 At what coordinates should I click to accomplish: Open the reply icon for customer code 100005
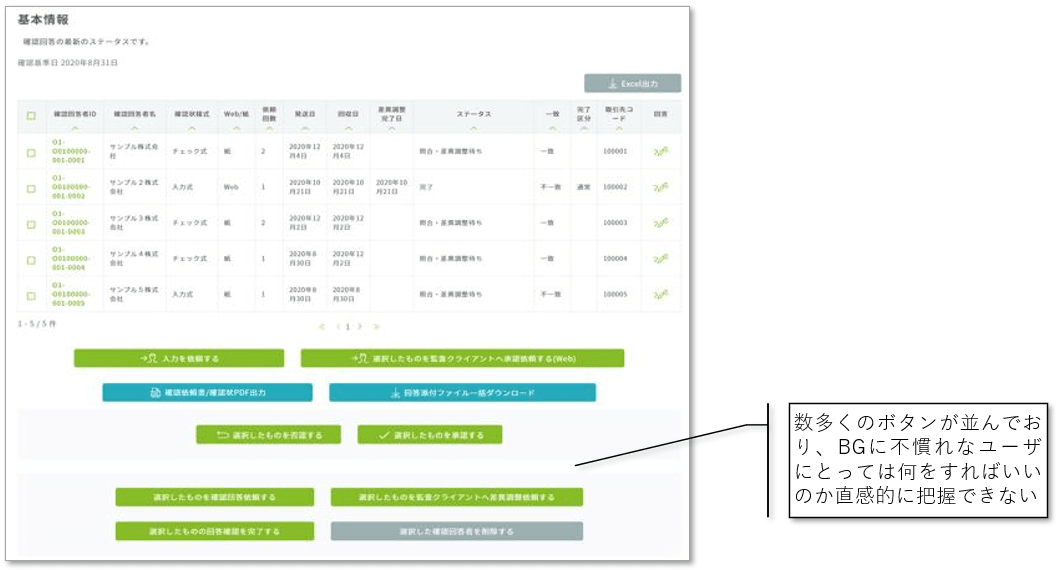click(660, 295)
